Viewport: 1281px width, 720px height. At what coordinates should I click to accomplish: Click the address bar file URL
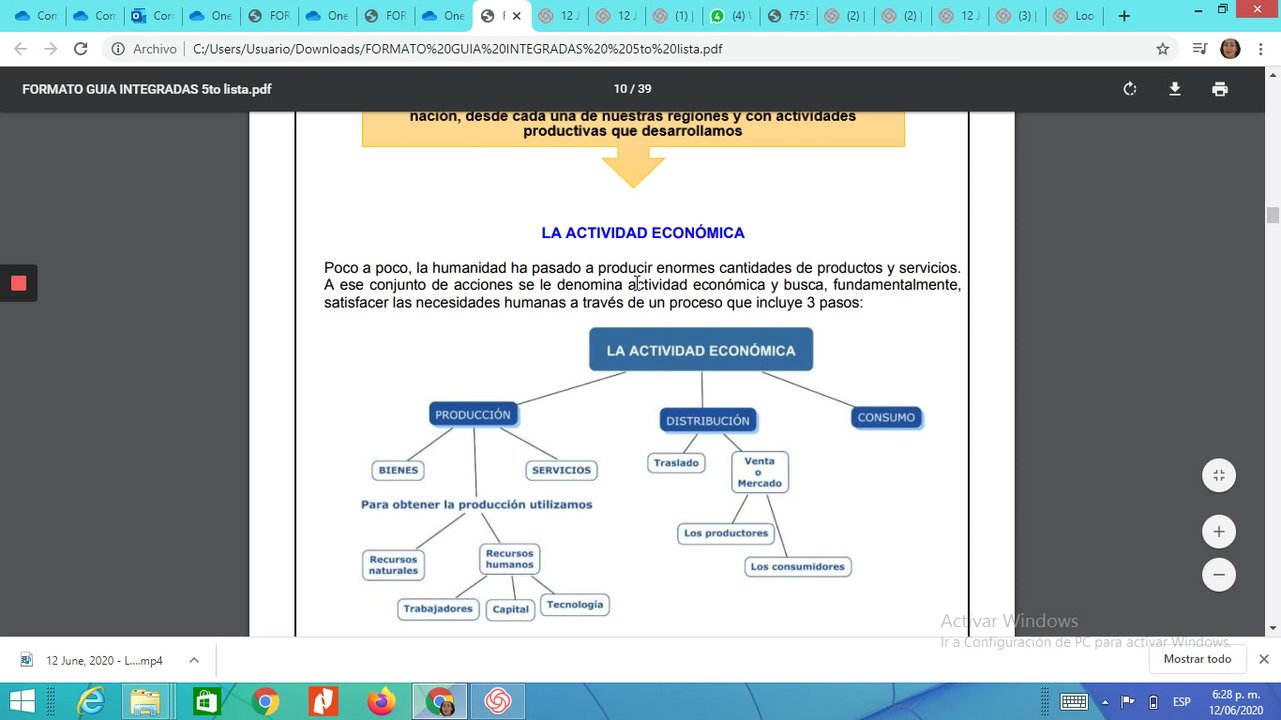pos(457,49)
